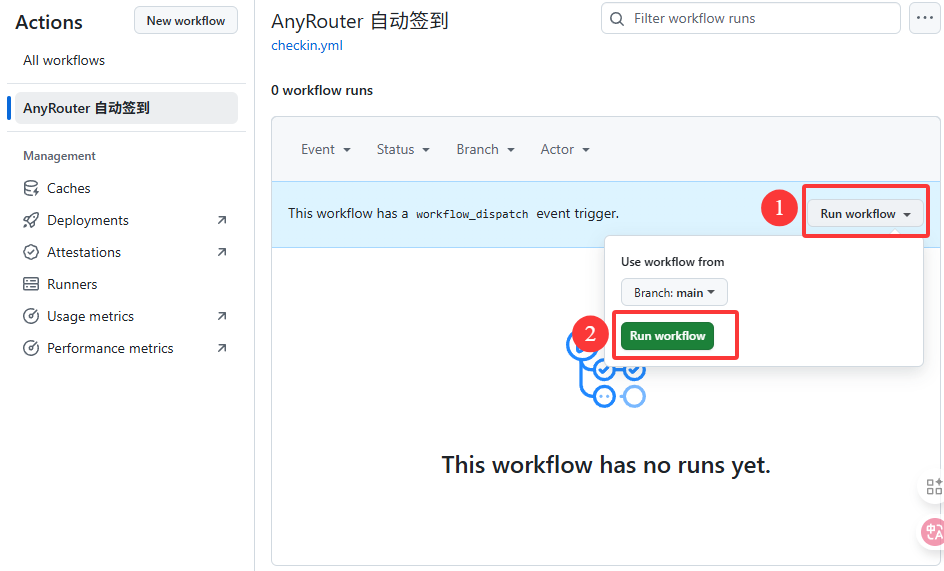Viewport: 944px width, 571px height.
Task: Expand the Event filter dropdown
Action: click(x=326, y=149)
